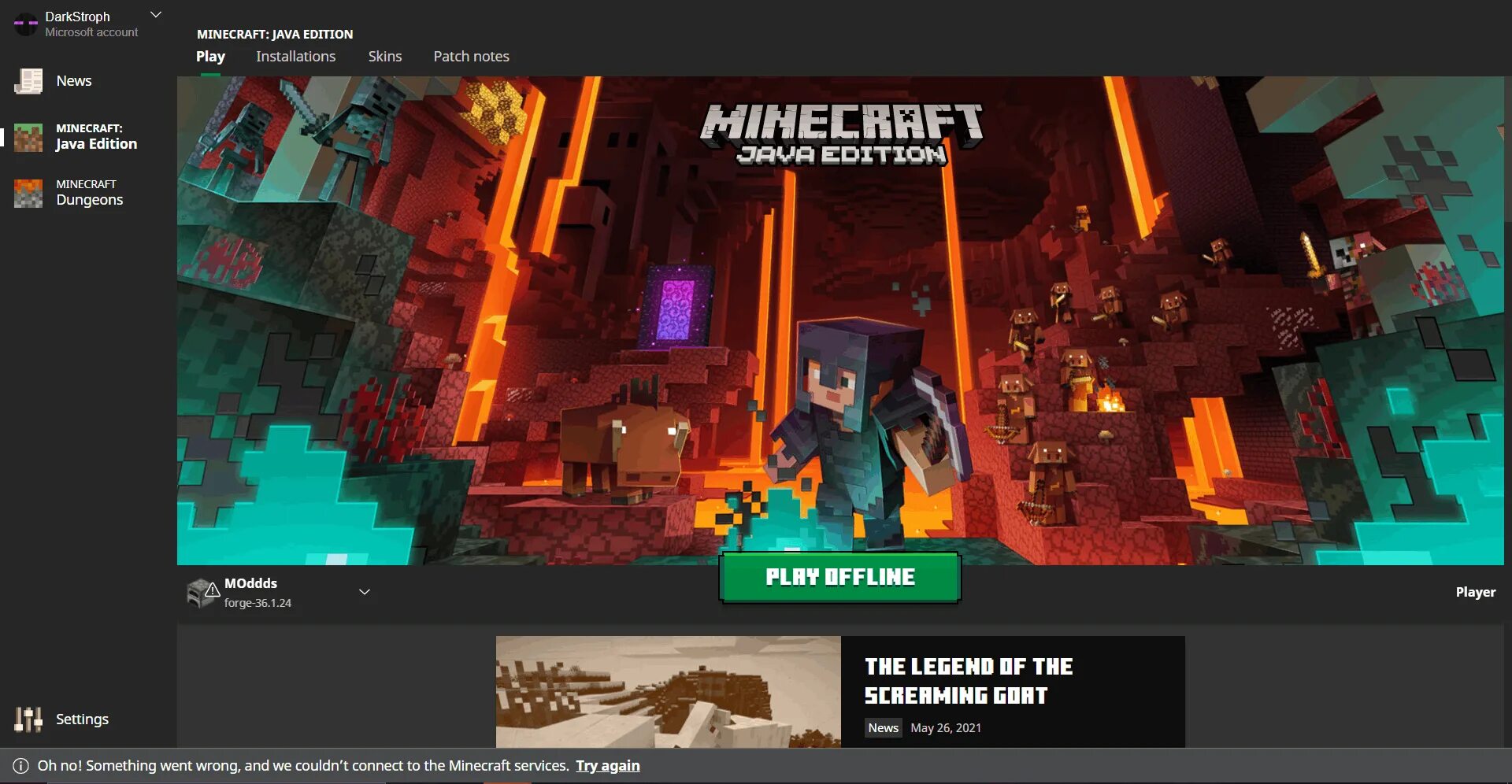This screenshot has height=784, width=1512.
Task: Click the MOddds installation anvil icon
Action: click(202, 593)
